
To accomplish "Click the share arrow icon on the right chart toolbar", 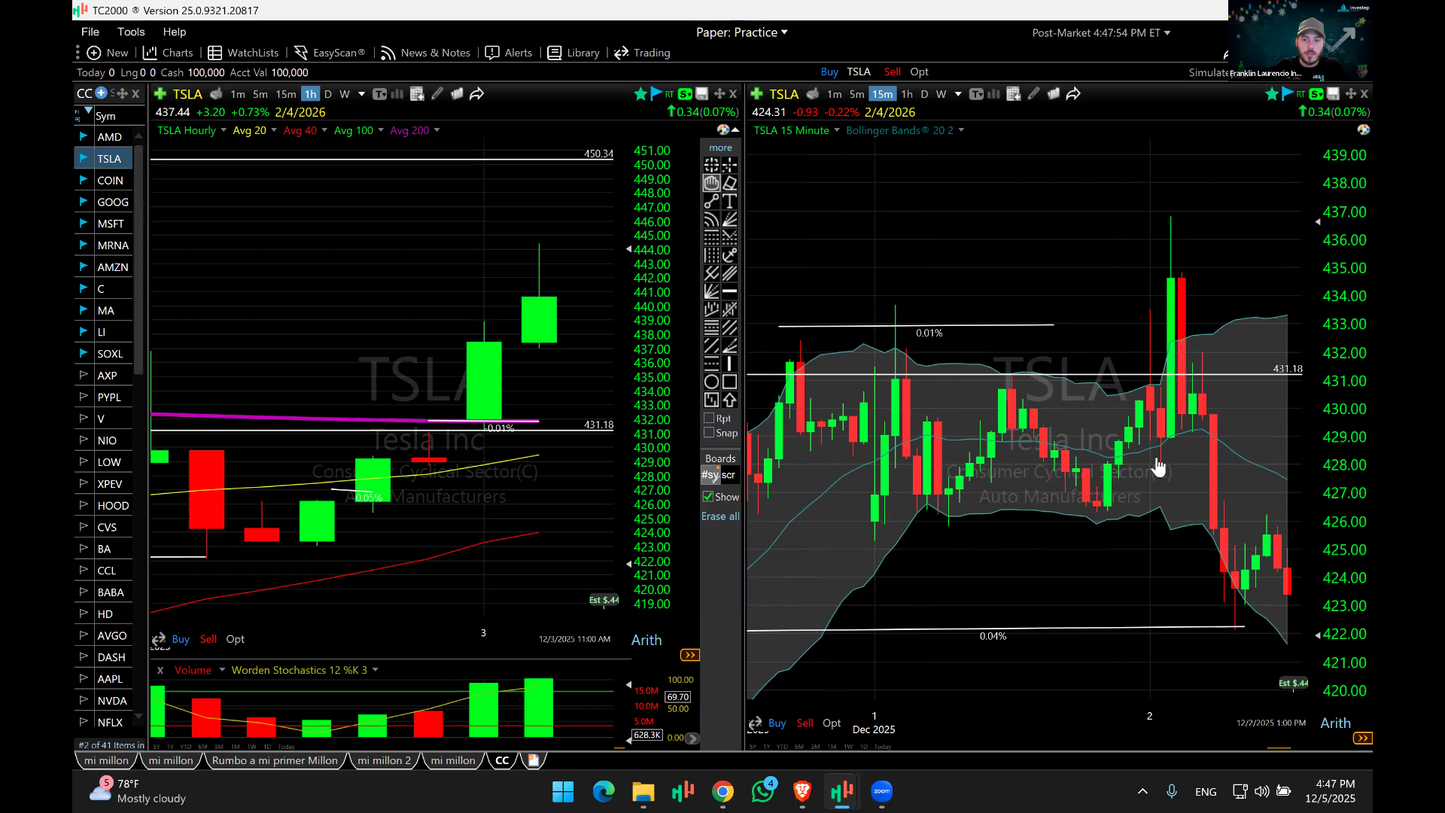I will [1074, 93].
